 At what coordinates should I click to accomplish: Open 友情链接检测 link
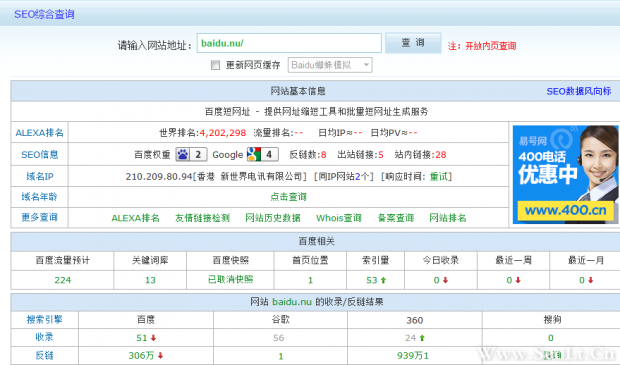pyautogui.click(x=202, y=218)
